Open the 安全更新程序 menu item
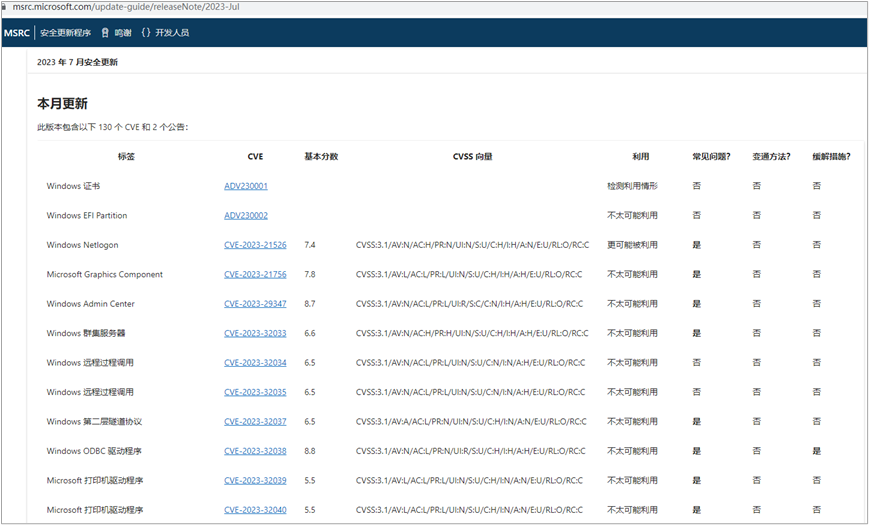 point(65,33)
